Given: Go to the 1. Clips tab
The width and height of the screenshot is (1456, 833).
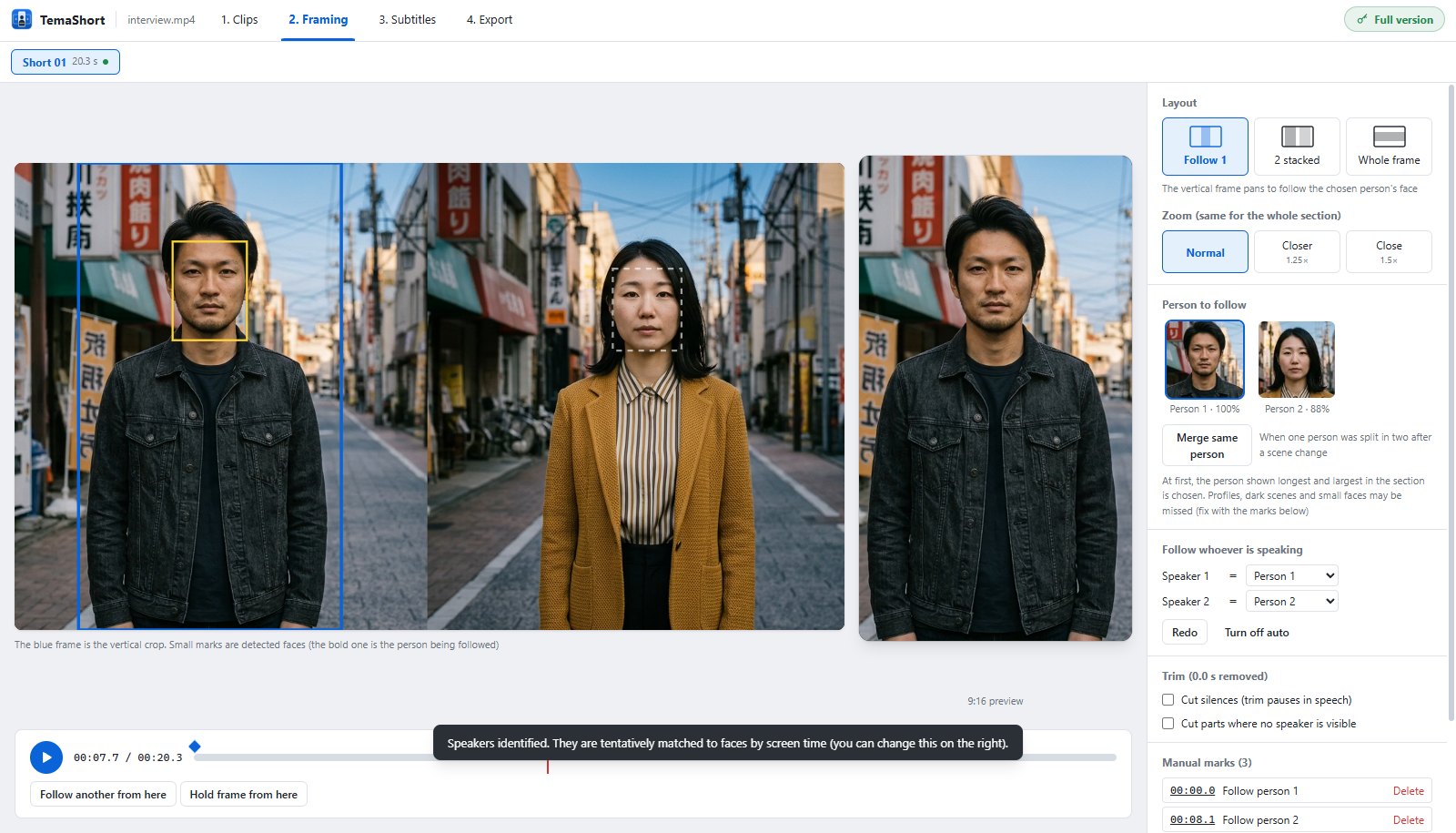Looking at the screenshot, I should pyautogui.click(x=239, y=19).
